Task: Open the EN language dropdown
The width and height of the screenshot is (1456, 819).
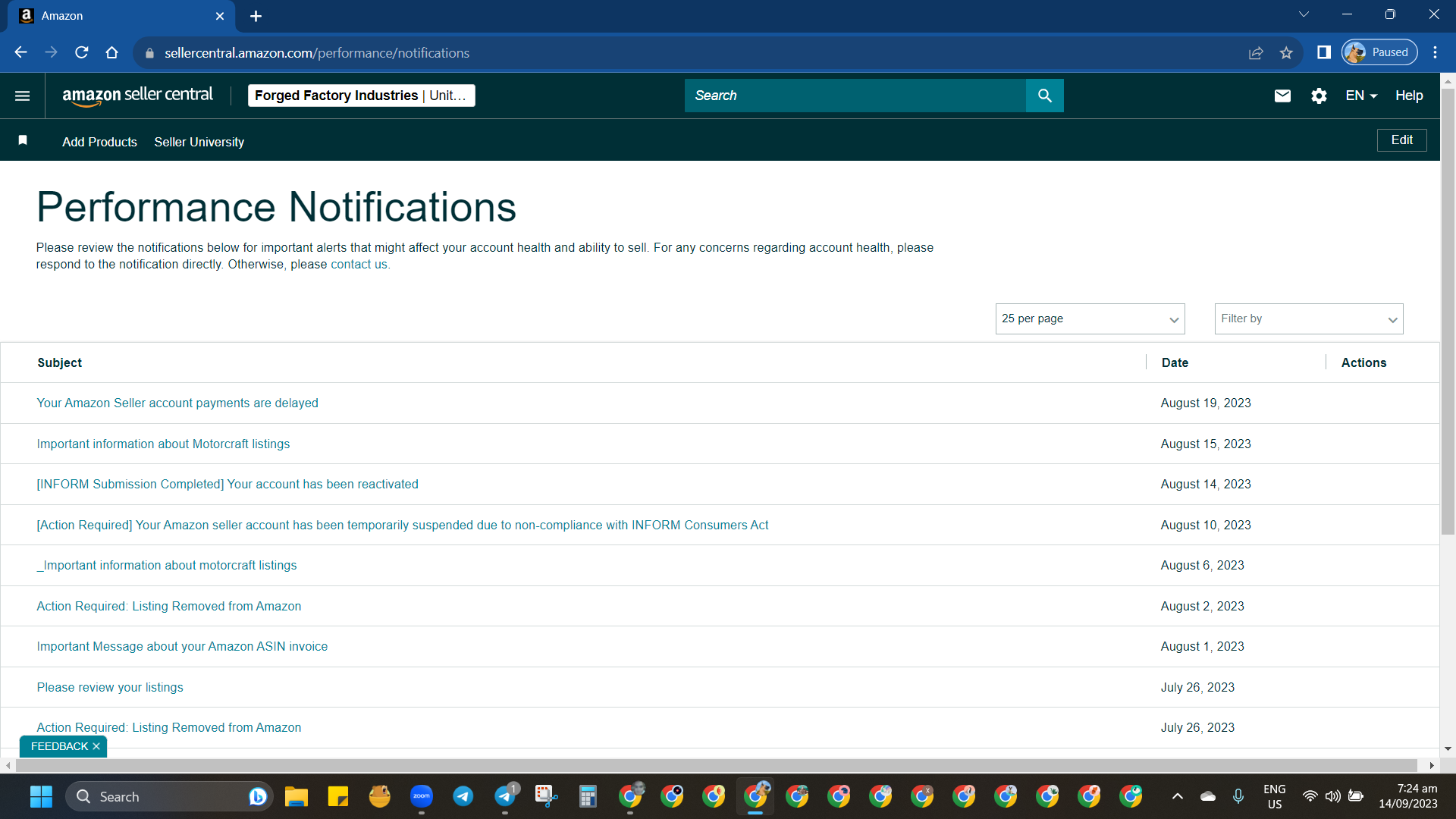Action: pos(1361,96)
